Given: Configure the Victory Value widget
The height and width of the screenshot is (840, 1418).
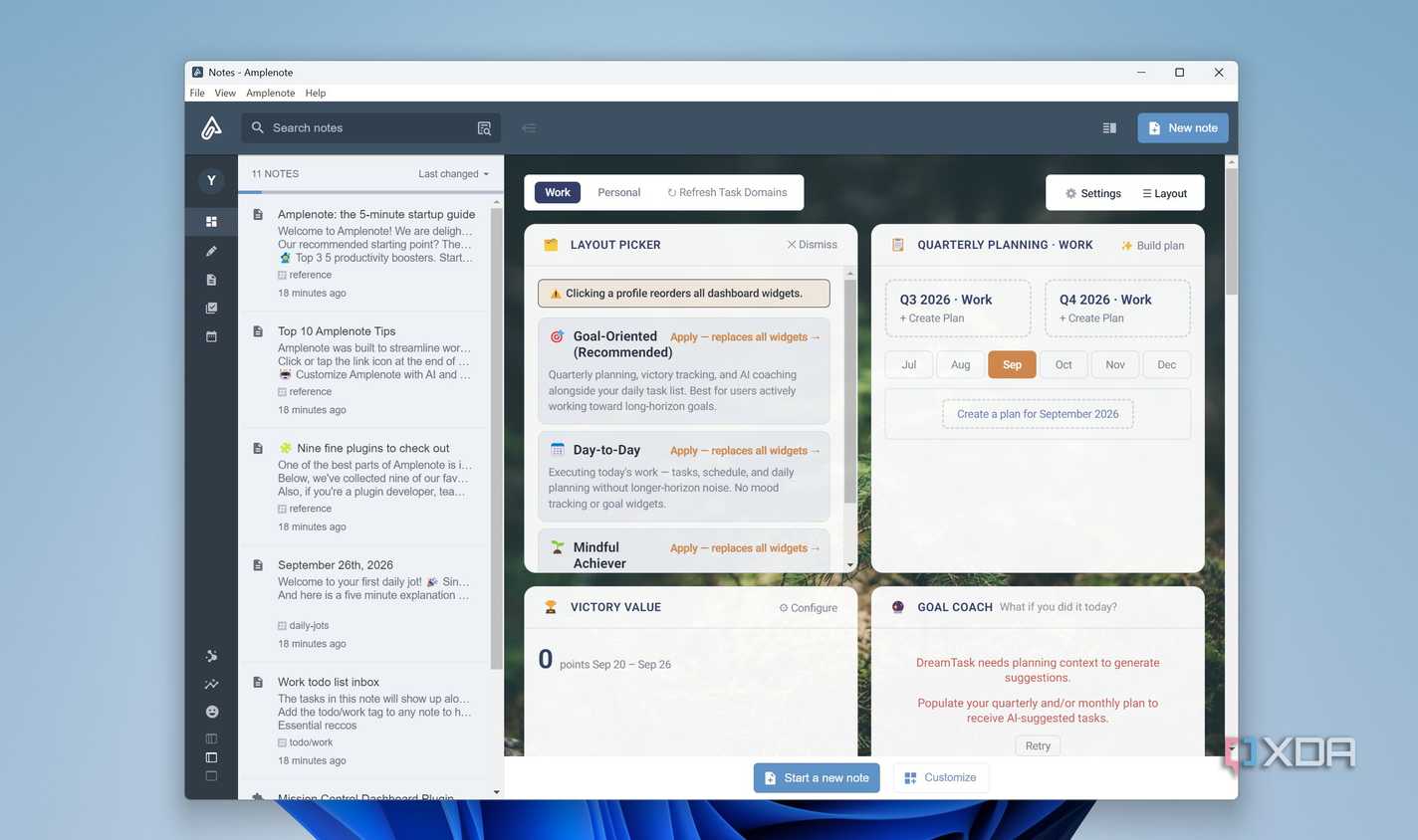Looking at the screenshot, I should click(x=808, y=608).
